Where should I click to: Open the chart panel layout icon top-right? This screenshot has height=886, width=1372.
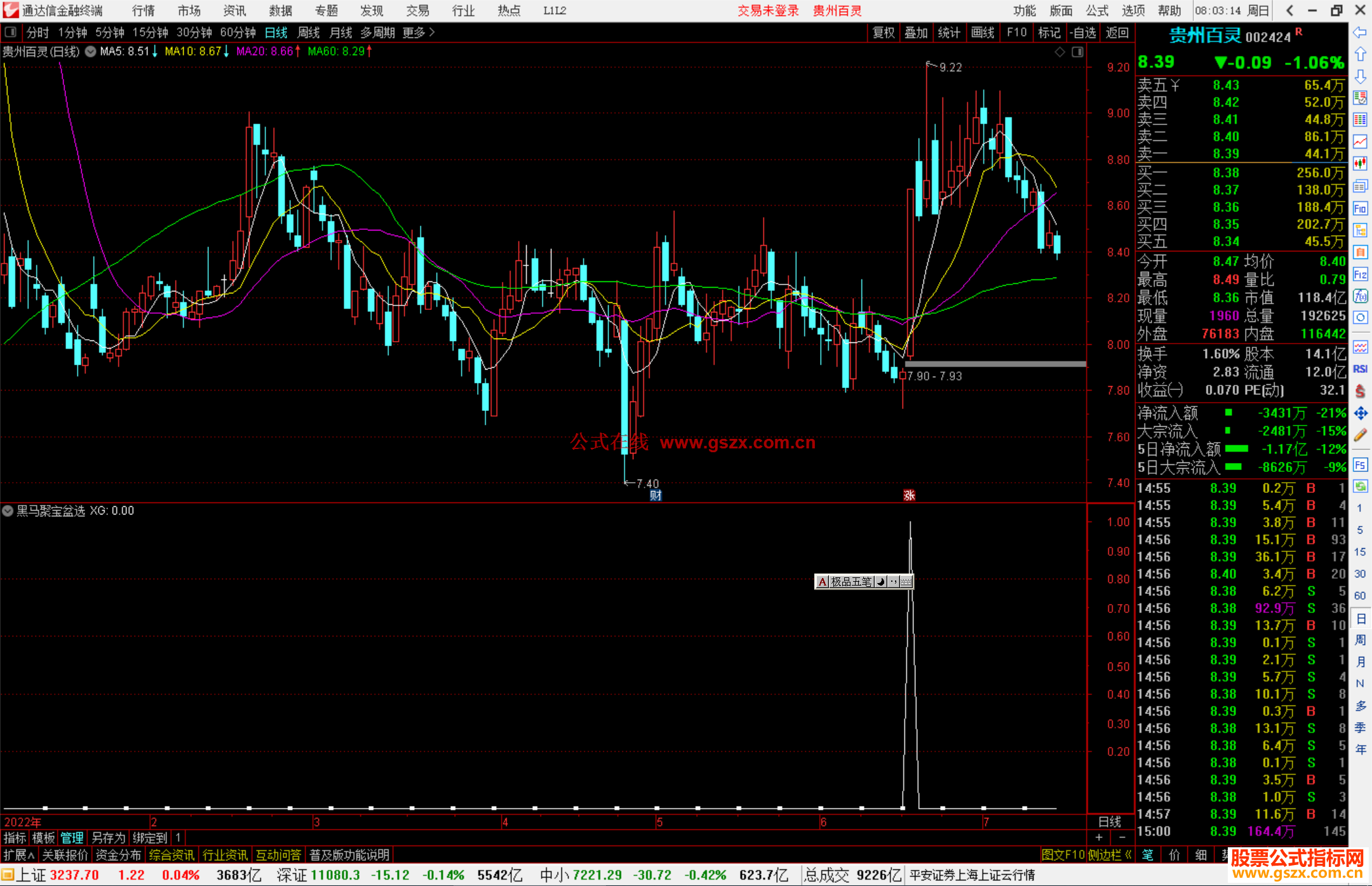pos(1078,52)
